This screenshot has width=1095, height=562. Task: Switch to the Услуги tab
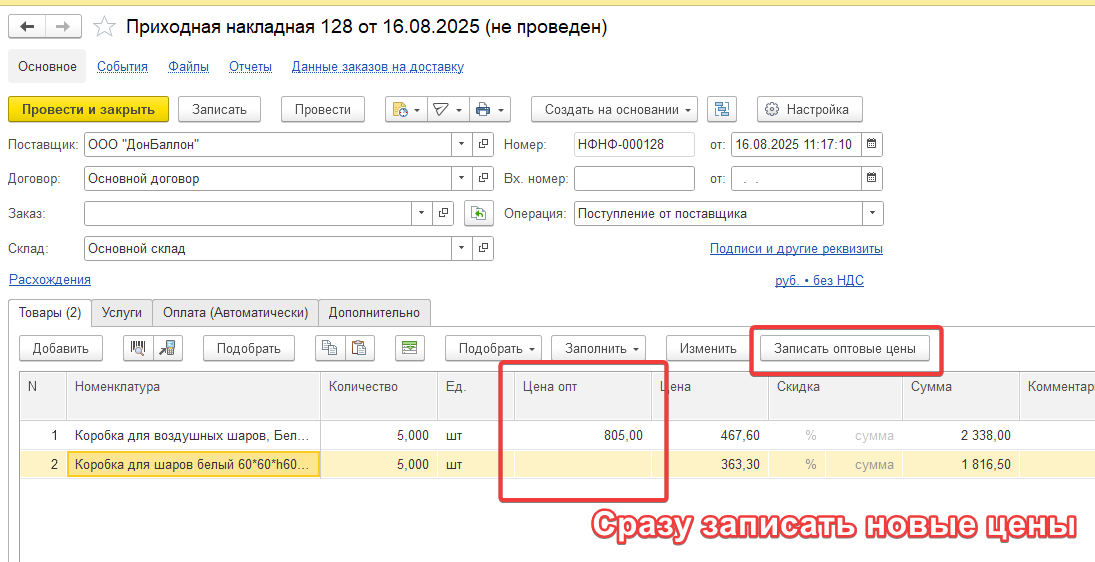(122, 313)
